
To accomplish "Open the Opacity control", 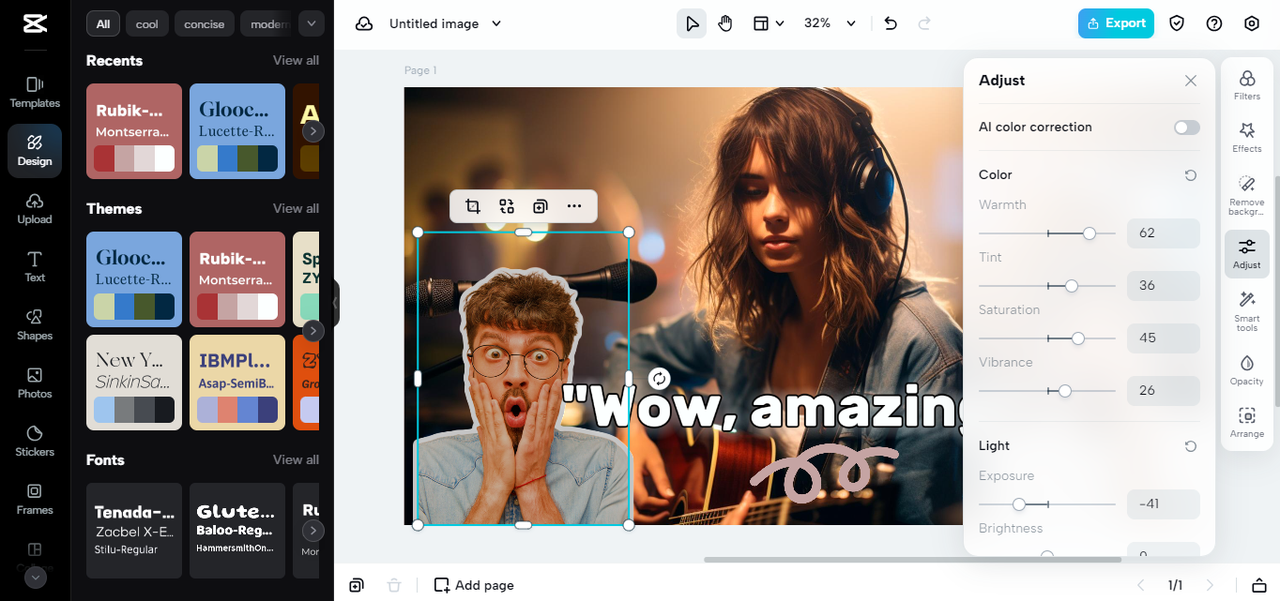I will (1247, 369).
